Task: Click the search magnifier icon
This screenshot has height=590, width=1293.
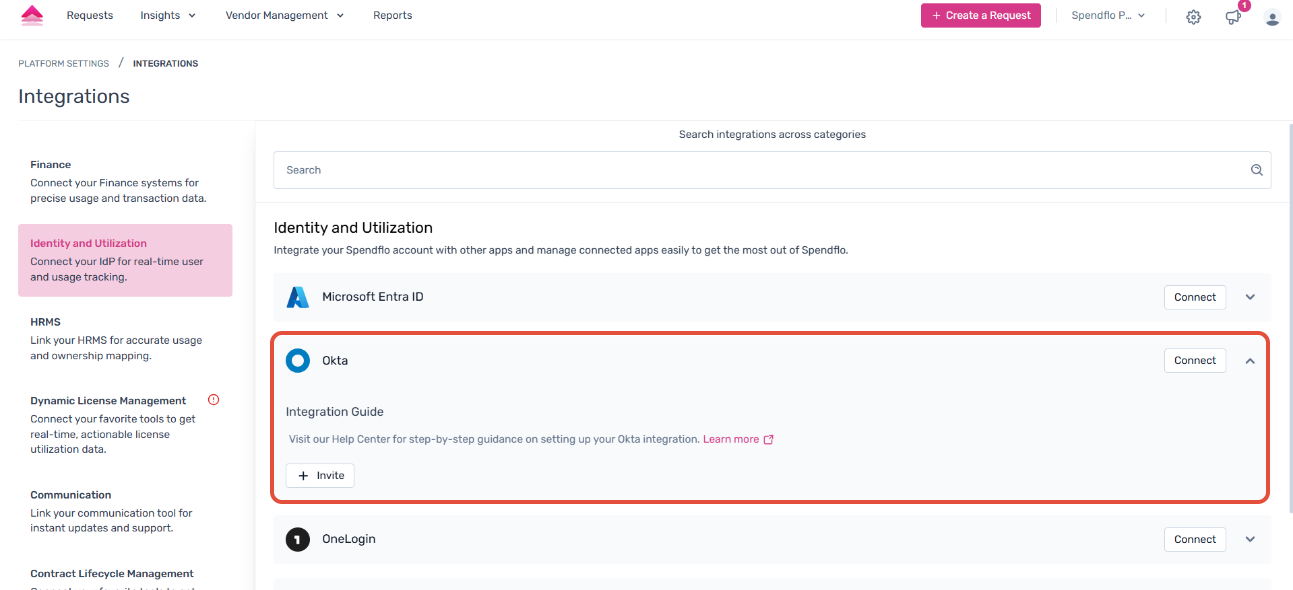Action: (1257, 170)
